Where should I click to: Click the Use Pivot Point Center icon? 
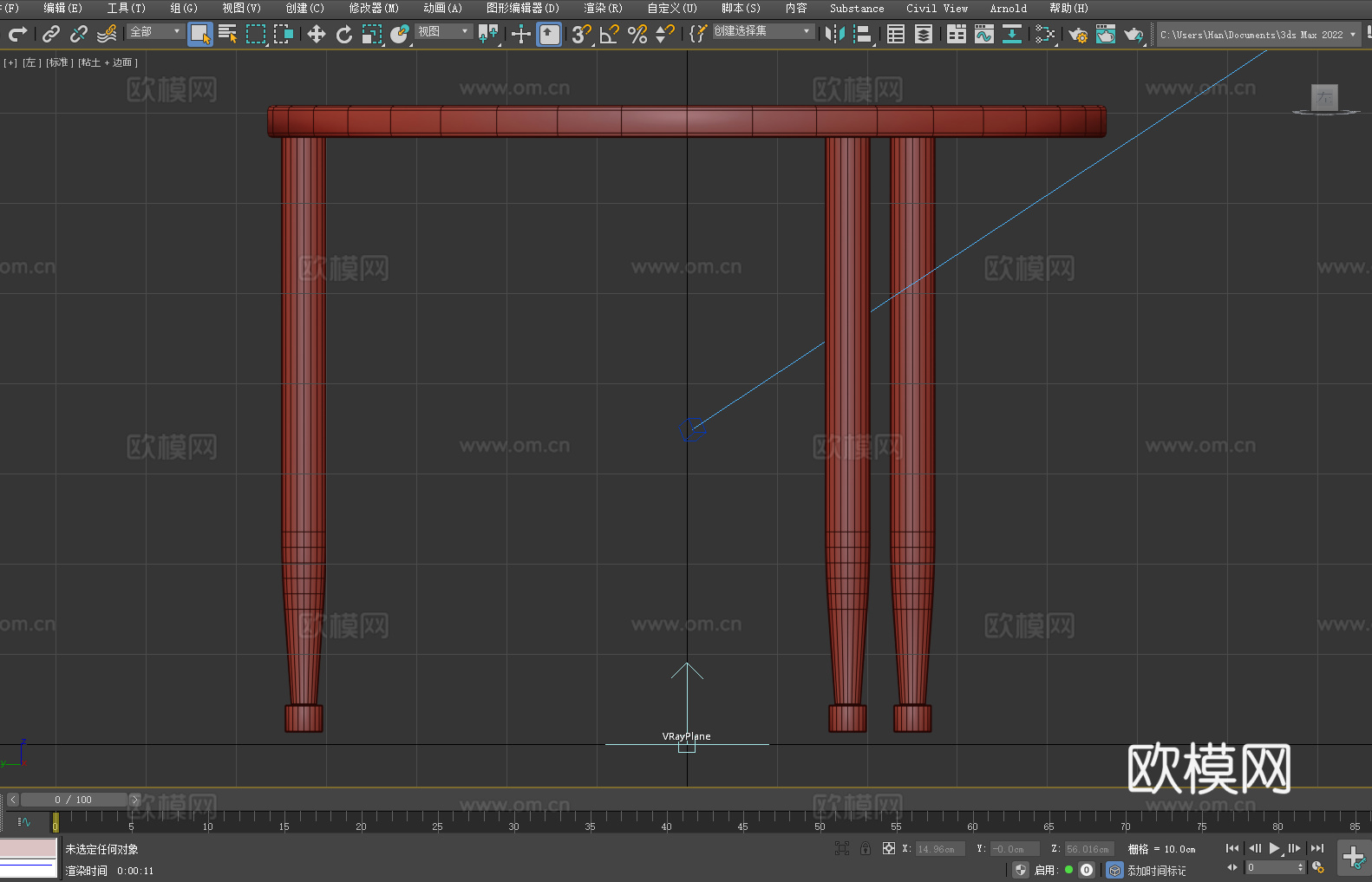[x=488, y=34]
